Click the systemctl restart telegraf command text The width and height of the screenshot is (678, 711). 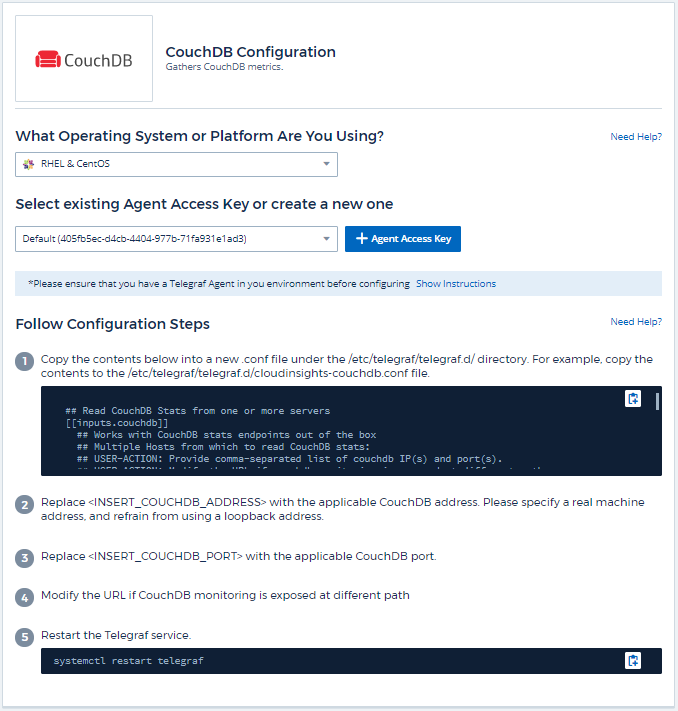click(128, 661)
